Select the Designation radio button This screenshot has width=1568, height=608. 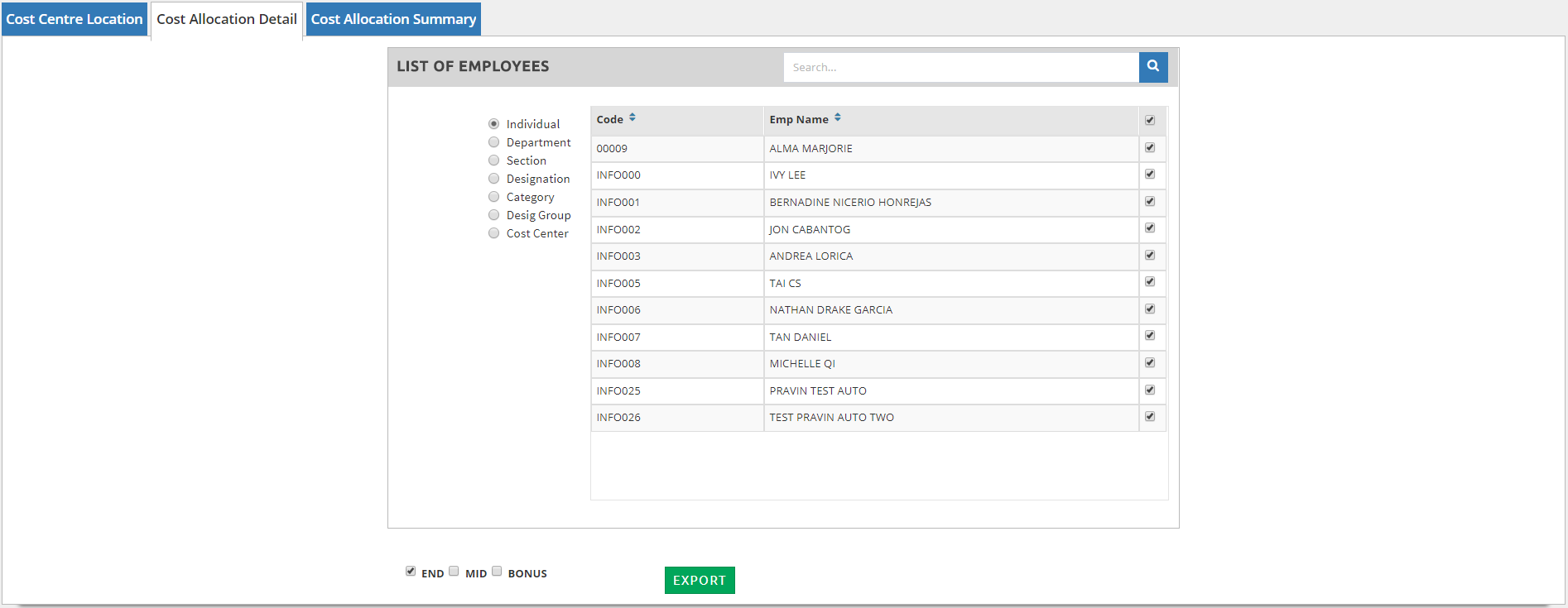[x=494, y=179]
